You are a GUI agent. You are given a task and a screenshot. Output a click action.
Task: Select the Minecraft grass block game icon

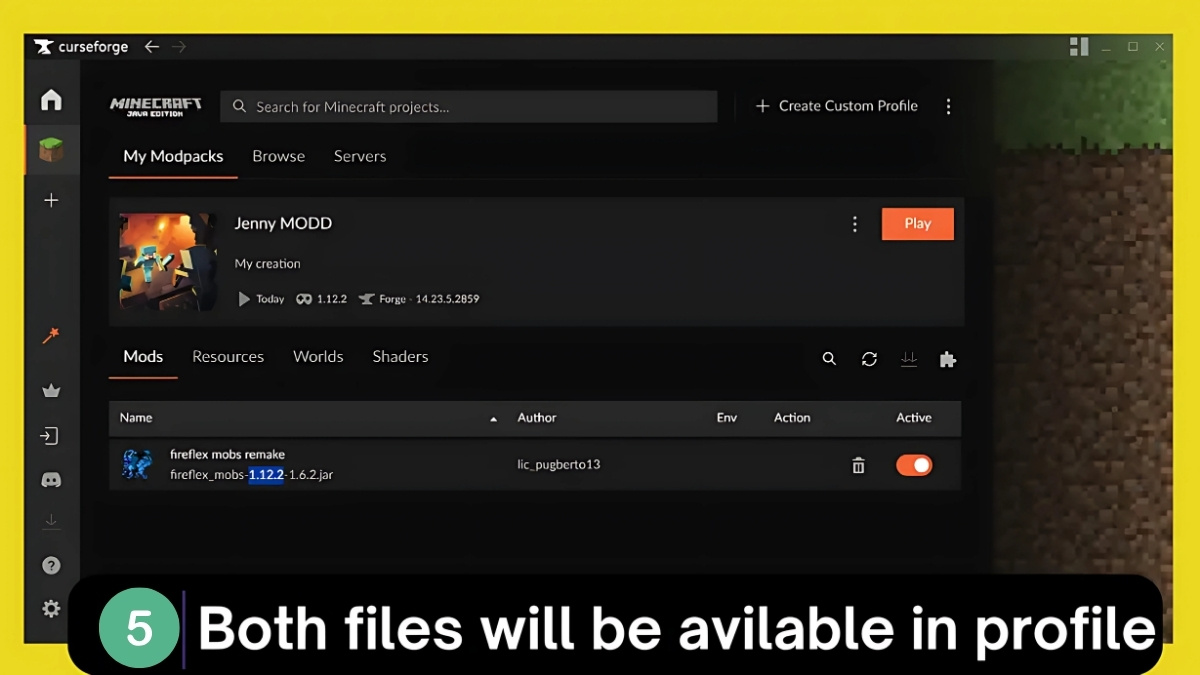pos(51,150)
